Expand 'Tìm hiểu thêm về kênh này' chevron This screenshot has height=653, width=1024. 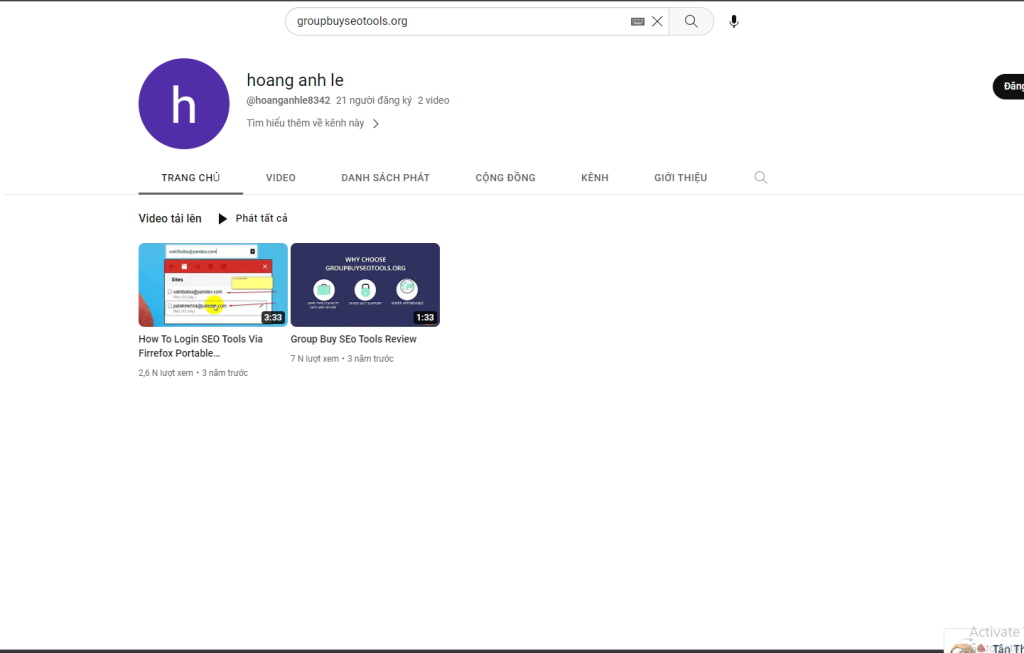pyautogui.click(x=376, y=123)
